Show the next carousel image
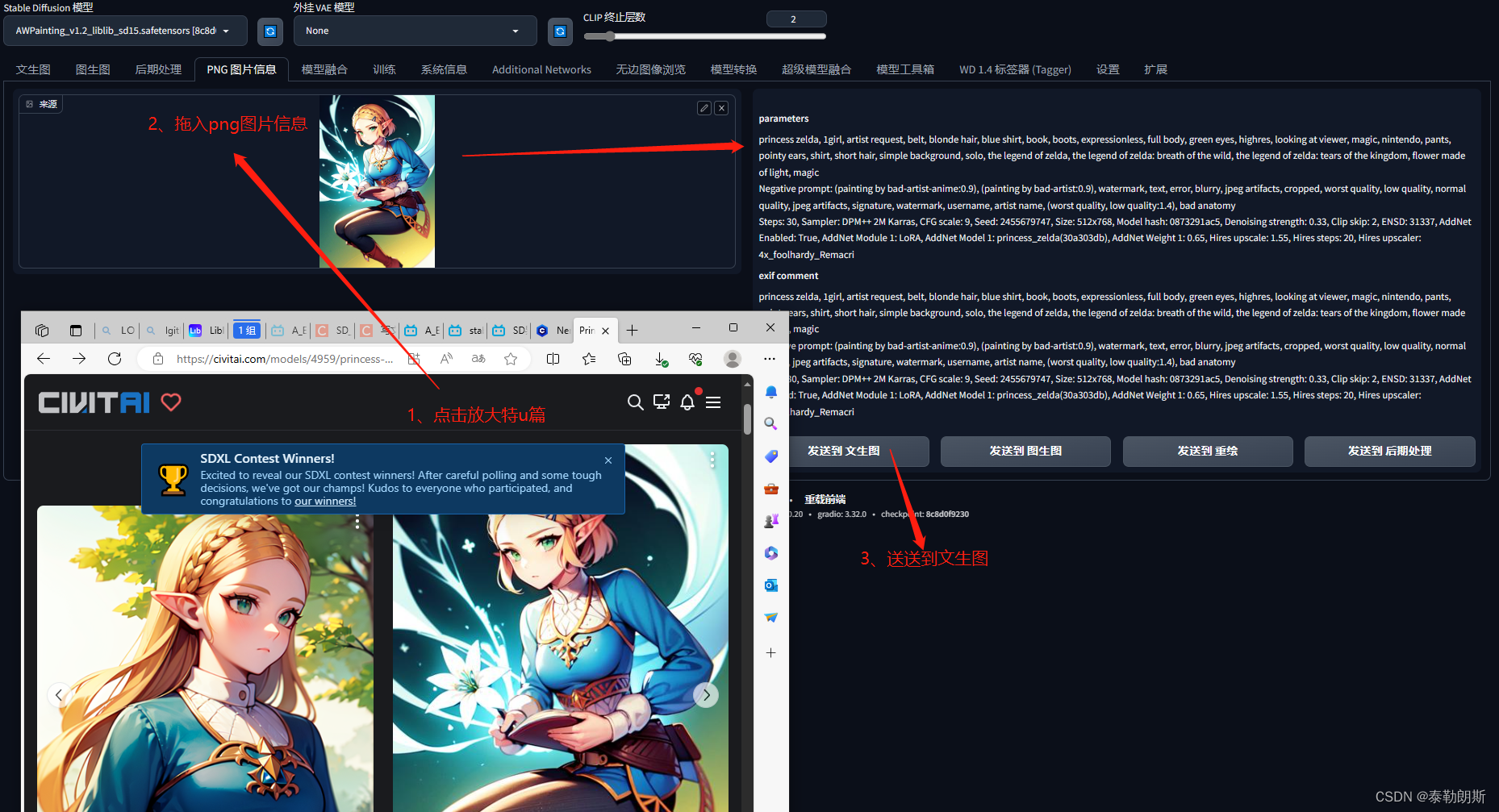Image resolution: width=1499 pixels, height=812 pixels. [706, 695]
